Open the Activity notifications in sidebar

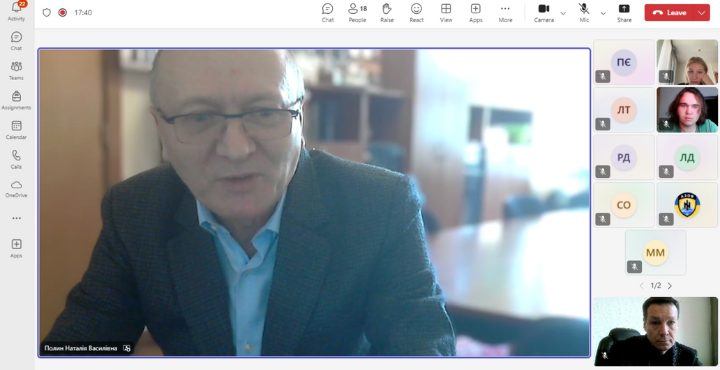(17, 11)
